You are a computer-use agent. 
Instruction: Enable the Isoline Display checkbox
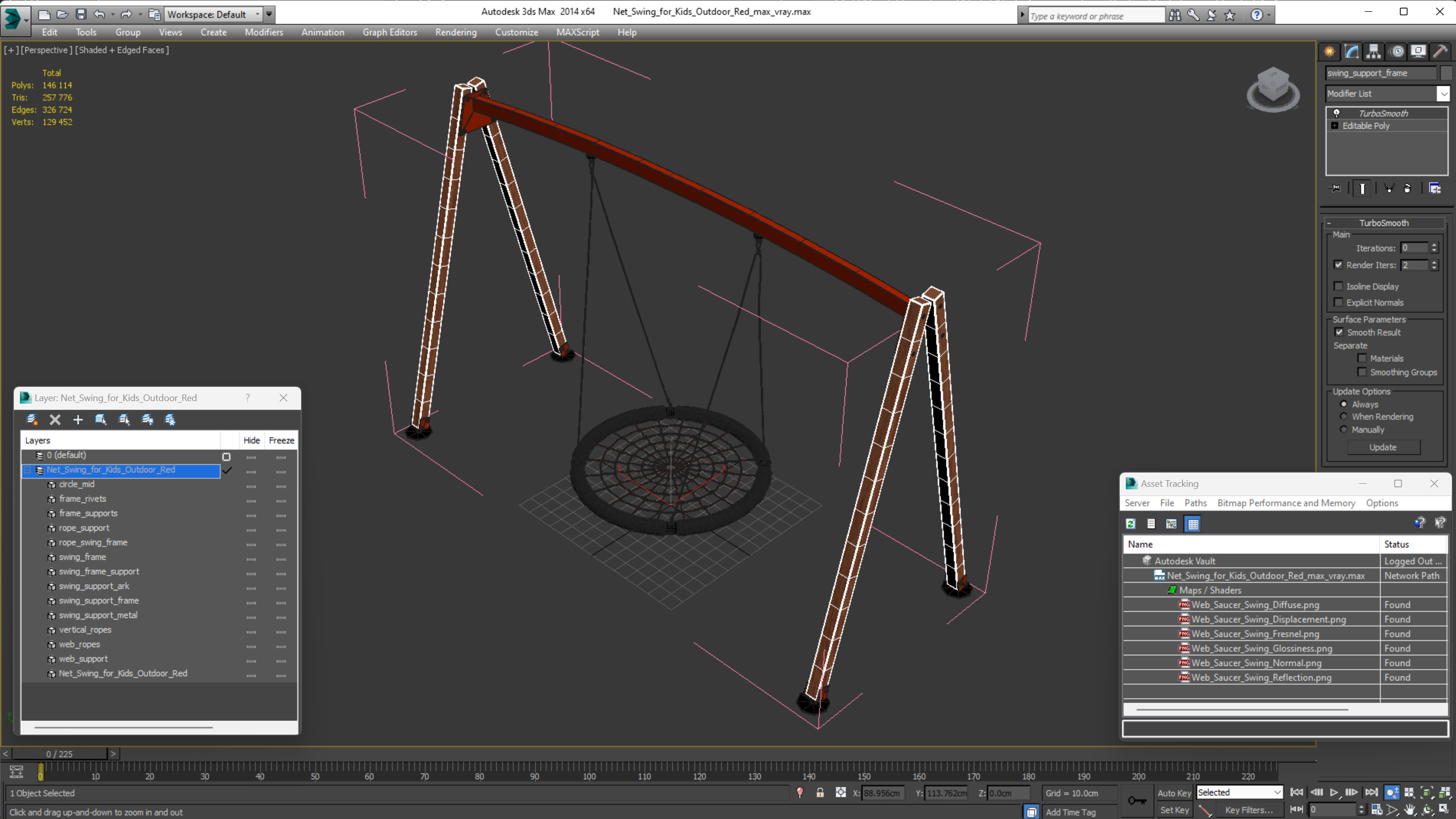coord(1338,286)
